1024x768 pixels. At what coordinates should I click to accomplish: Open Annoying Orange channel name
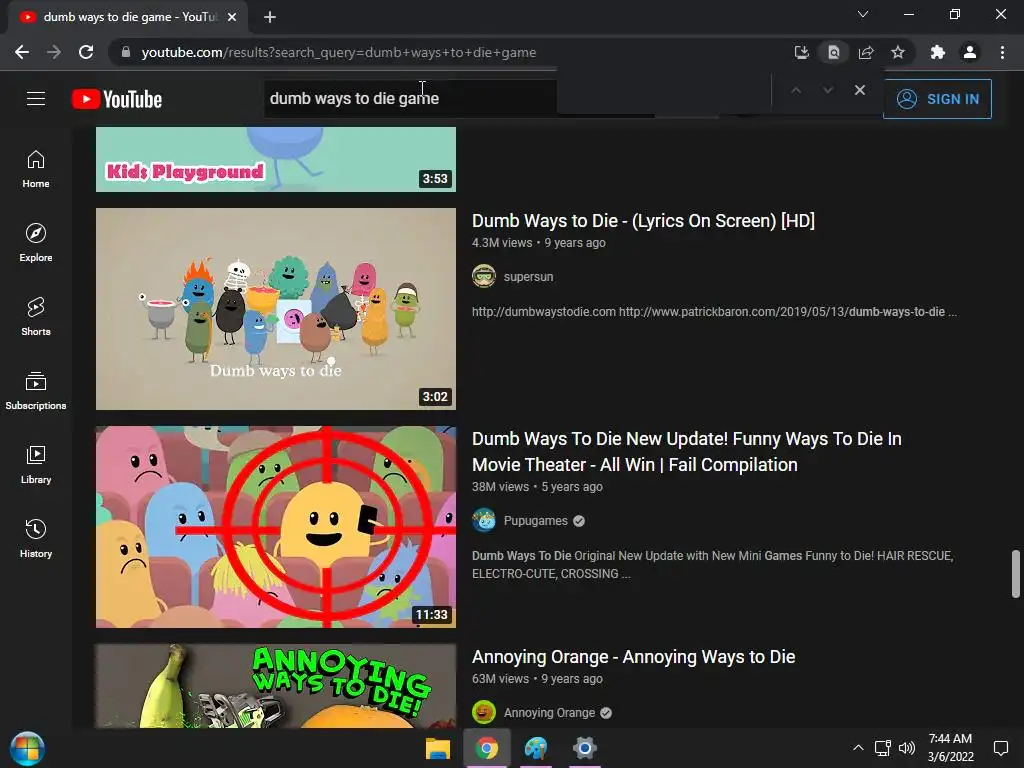tap(549, 712)
